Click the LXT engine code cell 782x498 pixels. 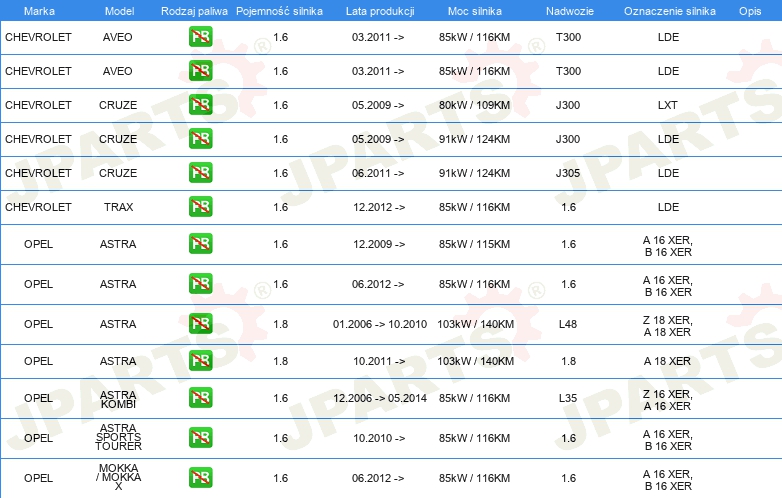[668, 105]
